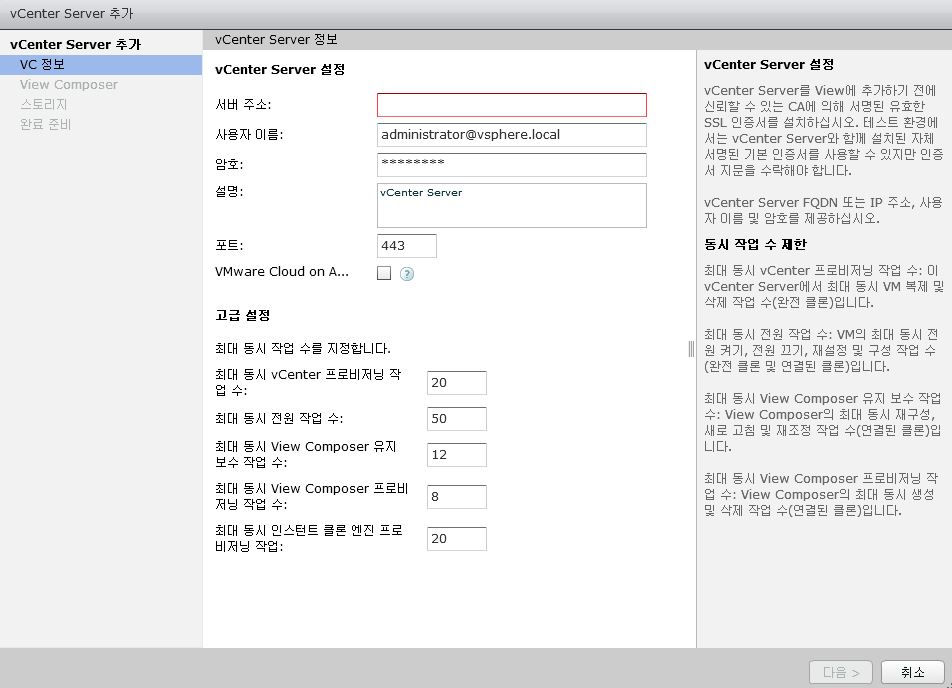Click the help panel splitter handle
This screenshot has width=952, height=688.
coord(691,349)
